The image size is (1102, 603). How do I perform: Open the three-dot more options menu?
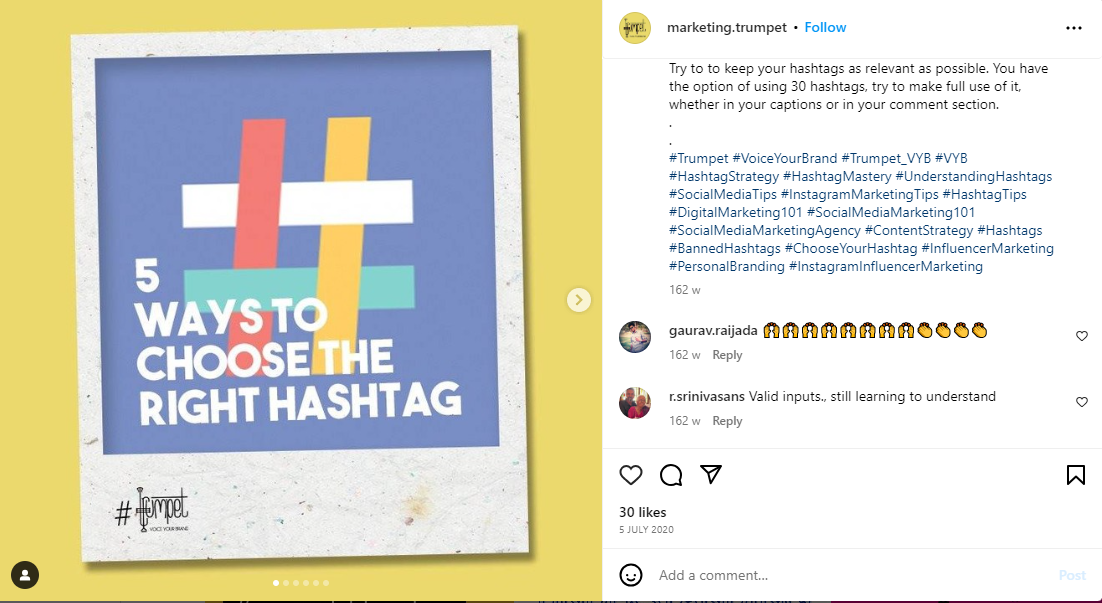[1074, 28]
